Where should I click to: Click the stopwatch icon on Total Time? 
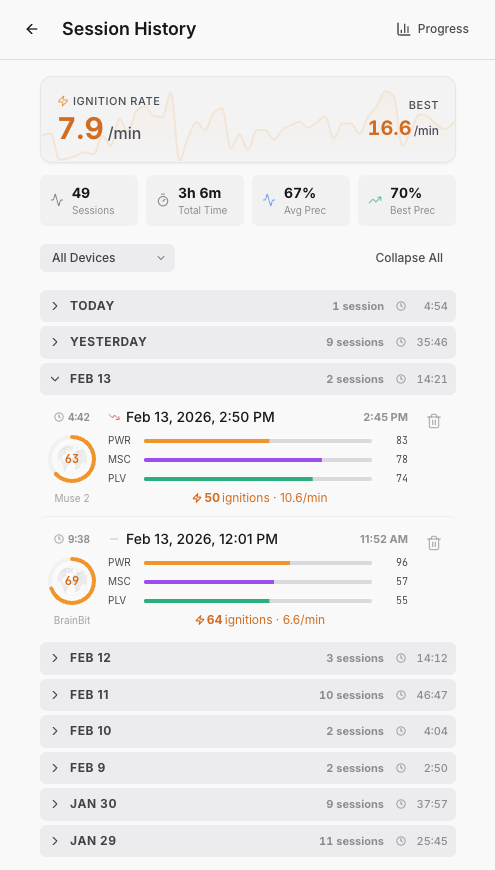[x=163, y=200]
